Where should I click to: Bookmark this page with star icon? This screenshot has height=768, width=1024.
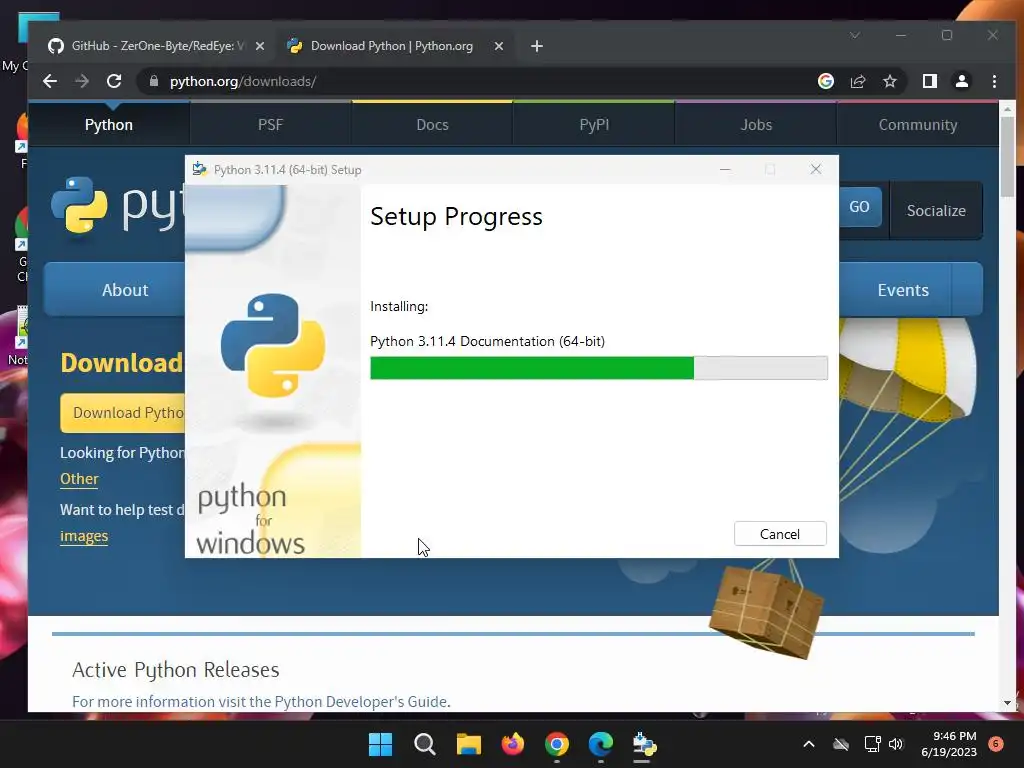tap(889, 81)
